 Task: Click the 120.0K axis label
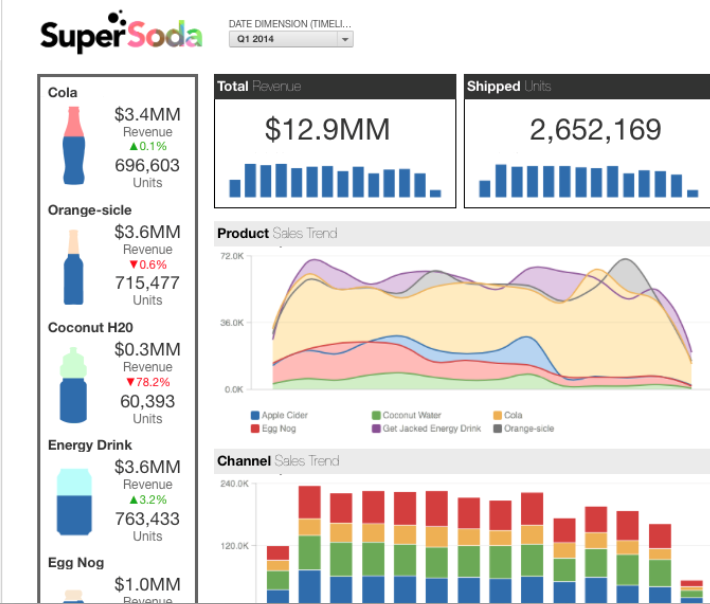pyautogui.click(x=235, y=546)
